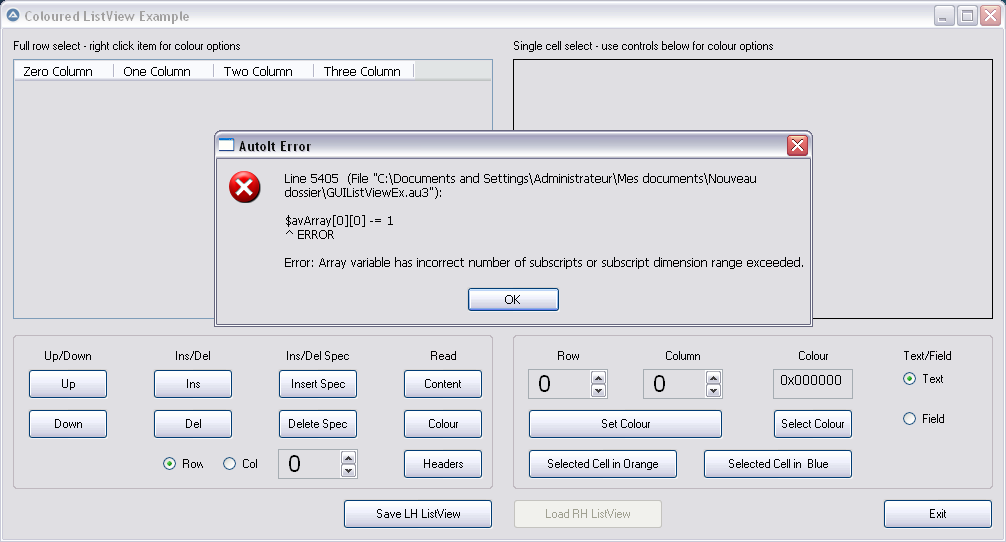
Task: Dismiss the AutoIt Error dialog with OK
Action: pos(513,300)
